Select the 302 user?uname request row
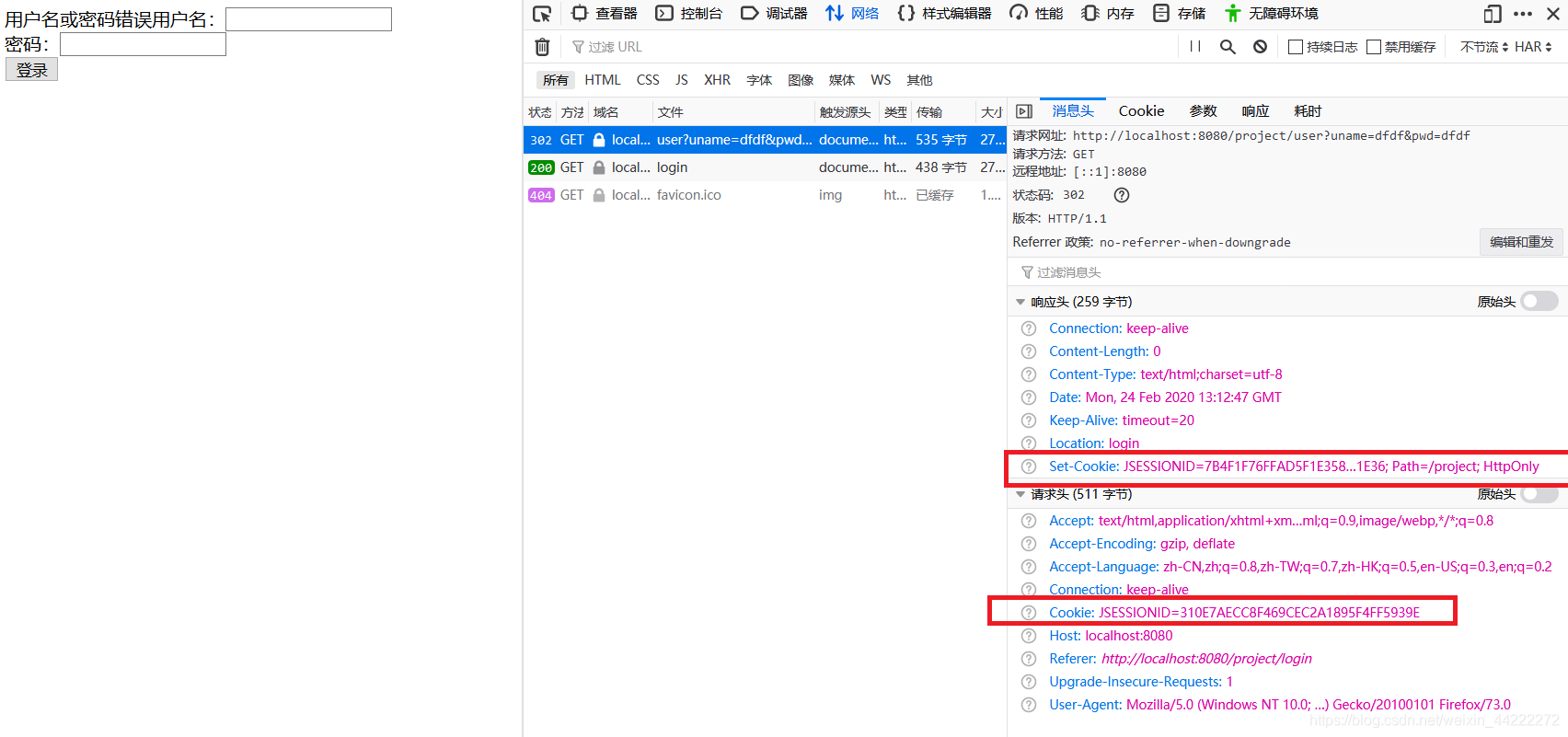This screenshot has width=1568, height=737. 765,140
